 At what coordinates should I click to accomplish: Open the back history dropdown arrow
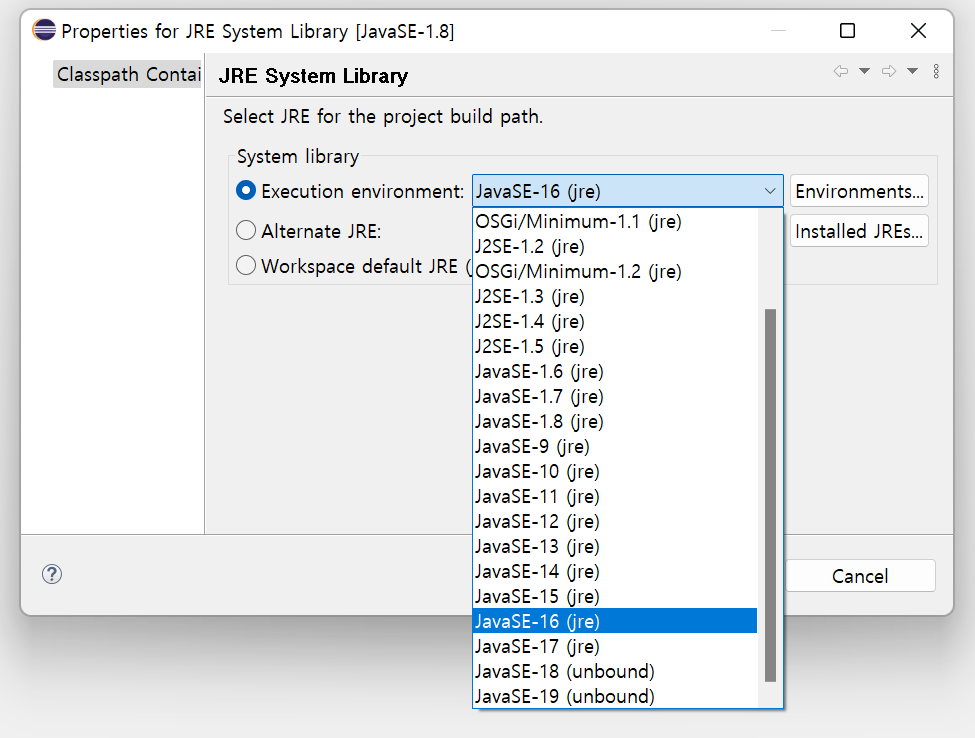[864, 71]
